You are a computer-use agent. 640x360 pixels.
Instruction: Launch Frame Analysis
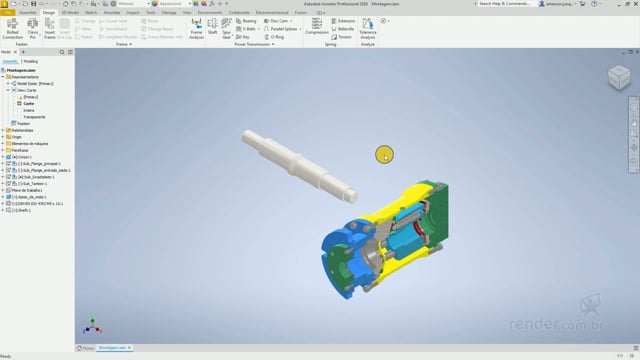[x=196, y=28]
